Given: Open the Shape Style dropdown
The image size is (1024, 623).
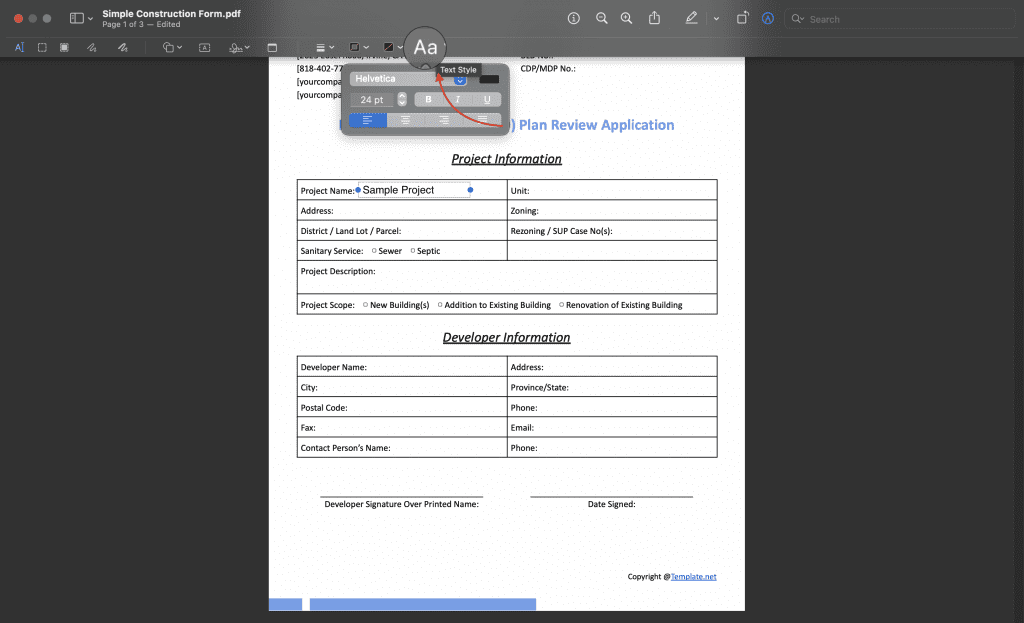Looking at the screenshot, I should pyautogui.click(x=322, y=46).
